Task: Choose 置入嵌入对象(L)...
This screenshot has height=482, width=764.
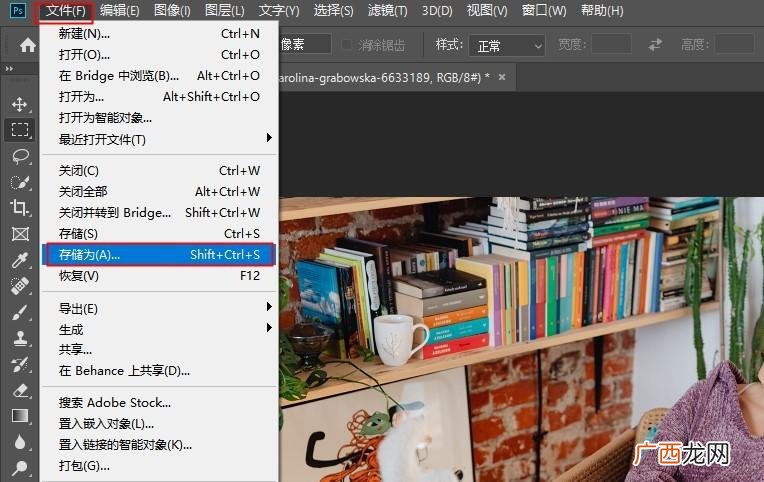Action: 159,424
